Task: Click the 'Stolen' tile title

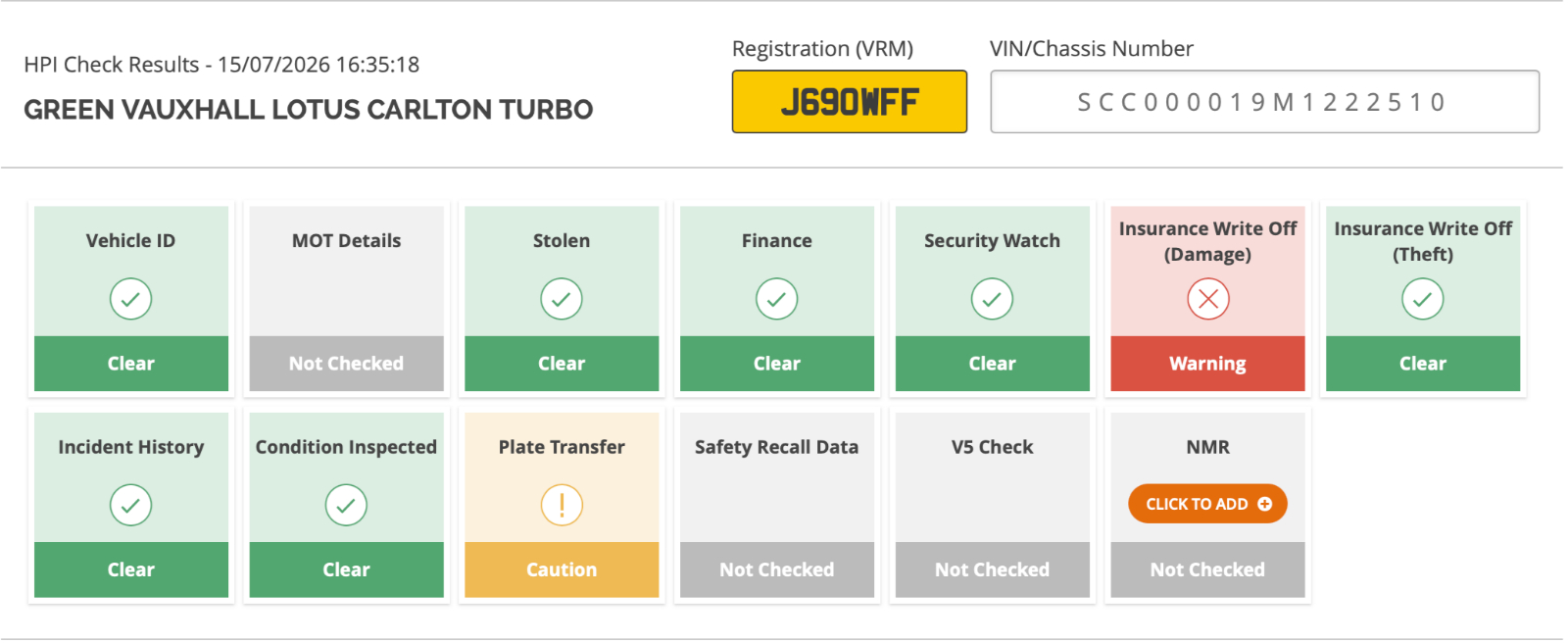Action: [x=562, y=240]
